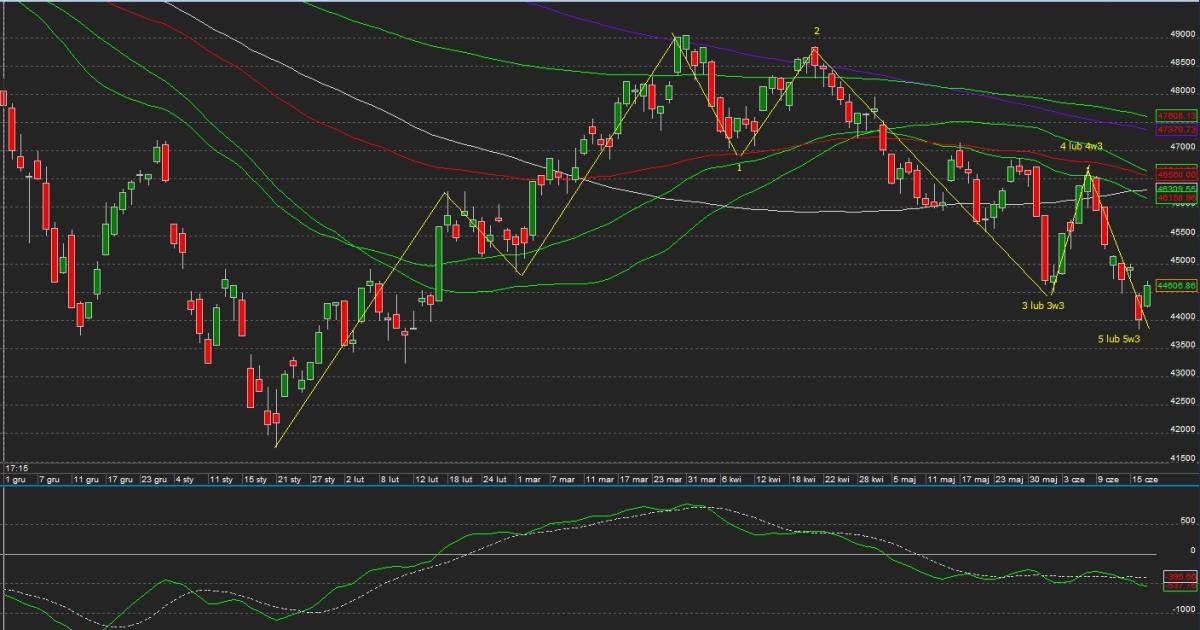The image size is (1200, 630).
Task: Click the 41500 price level on scale
Action: [x=1181, y=458]
